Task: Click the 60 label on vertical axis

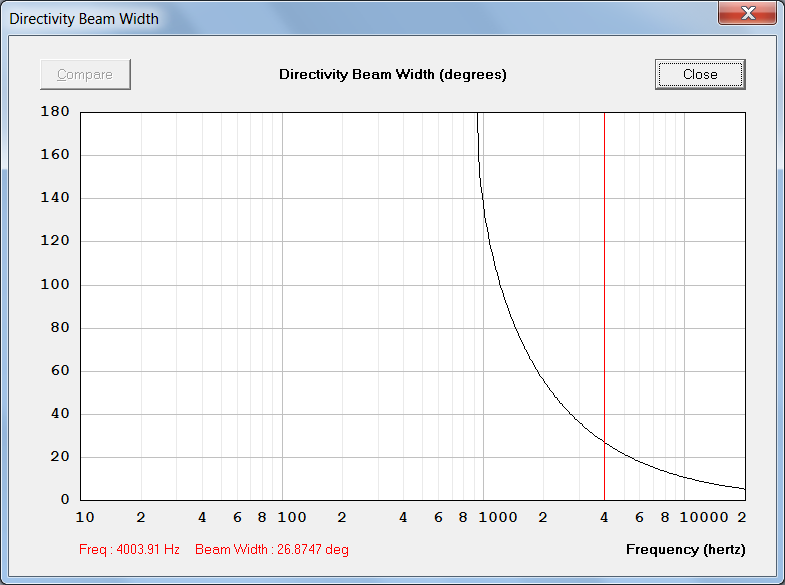Action: click(x=60, y=370)
